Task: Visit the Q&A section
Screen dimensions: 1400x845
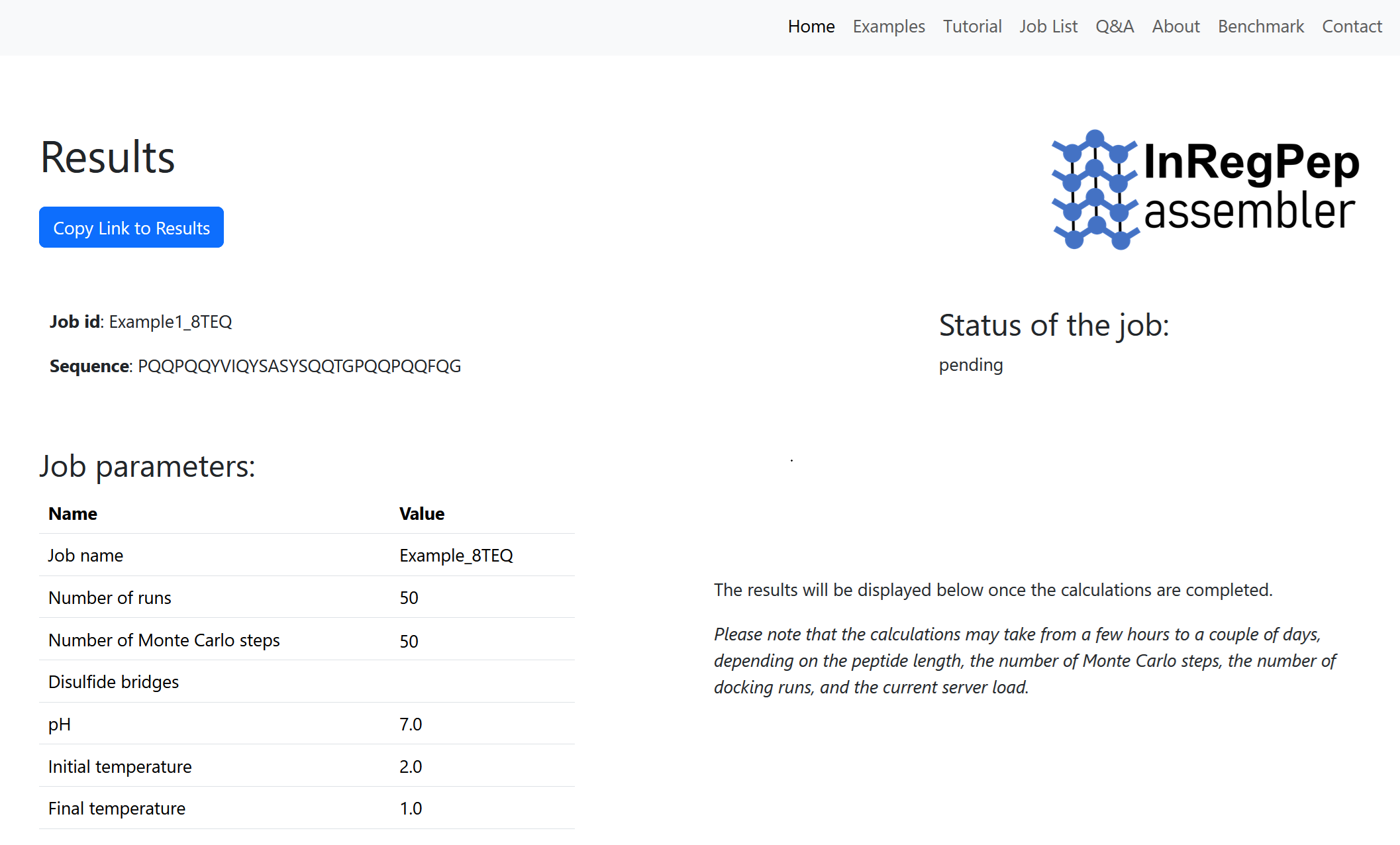Action: coord(1115,26)
